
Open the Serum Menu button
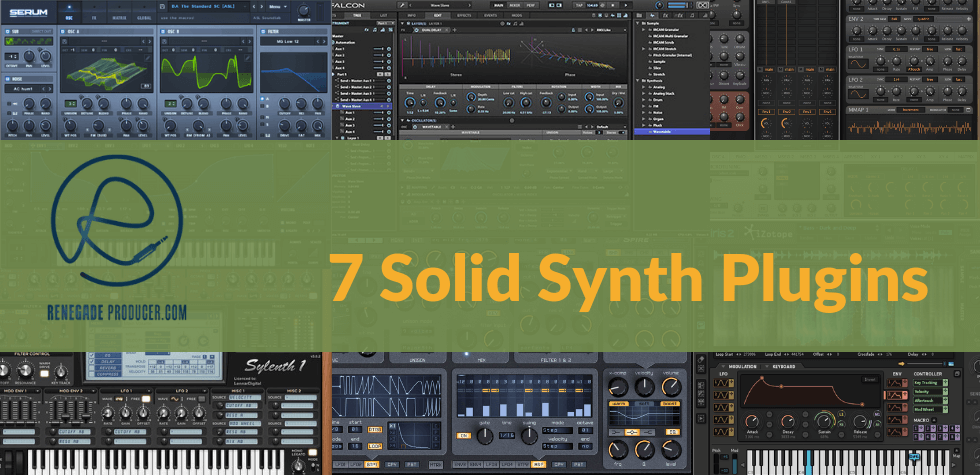tap(276, 8)
